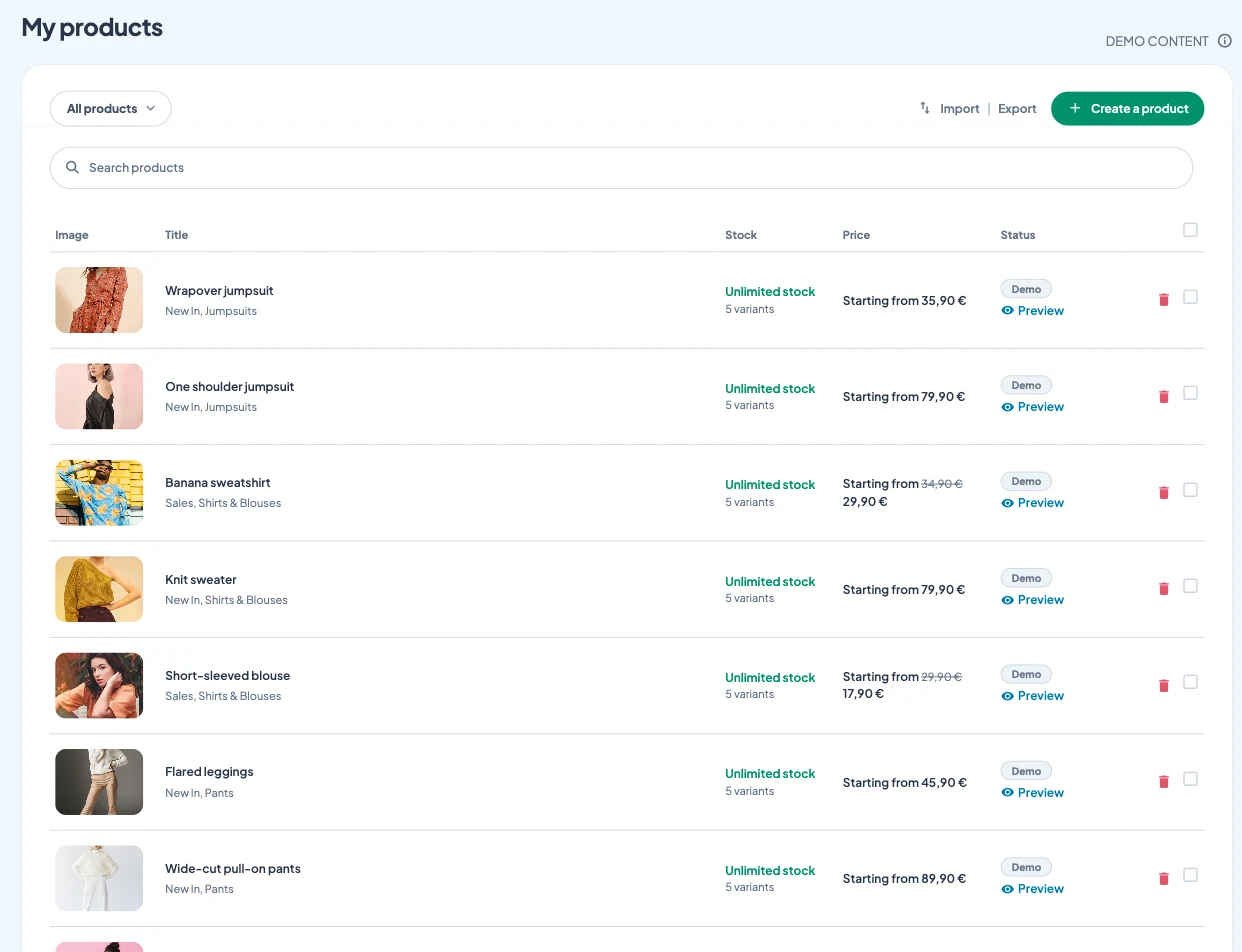This screenshot has width=1242, height=952.
Task: Click the Stock column header
Action: pyautogui.click(x=741, y=235)
